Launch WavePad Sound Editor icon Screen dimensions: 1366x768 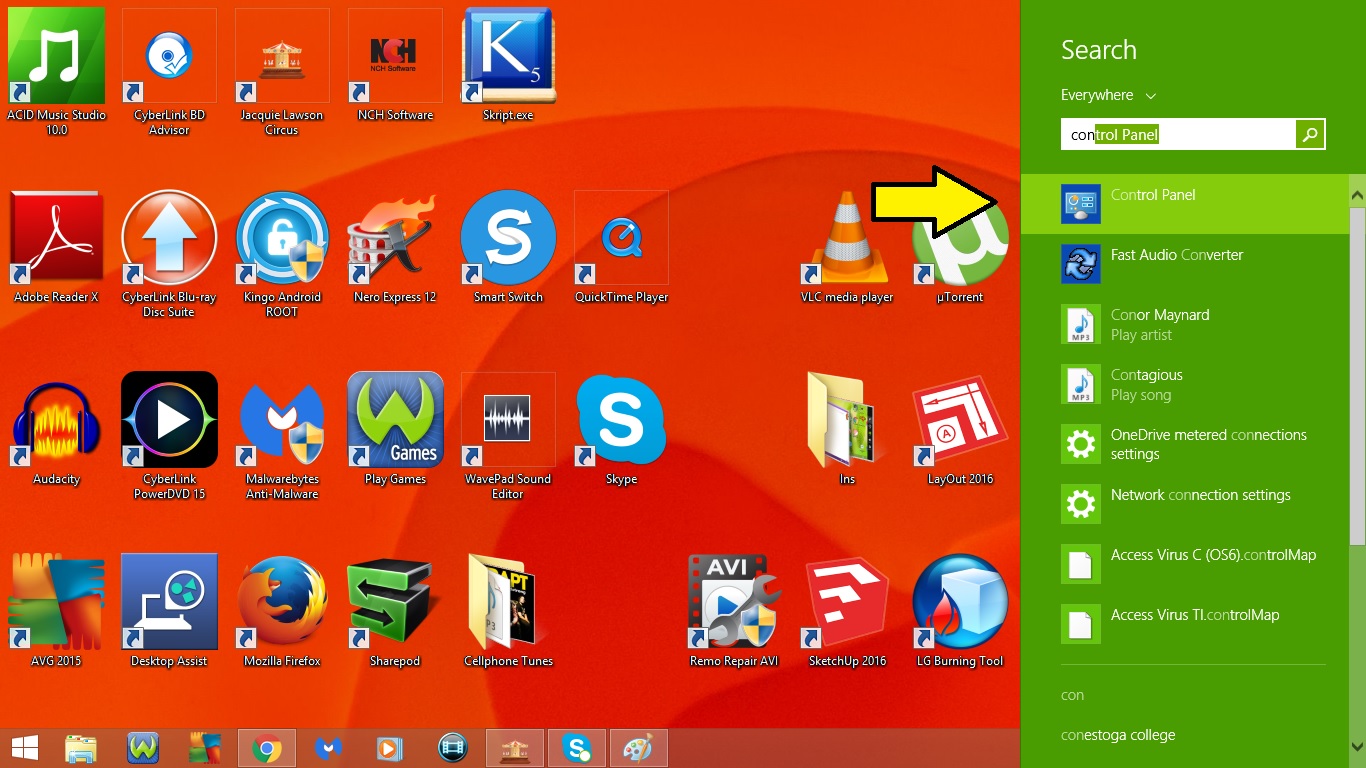(x=508, y=420)
